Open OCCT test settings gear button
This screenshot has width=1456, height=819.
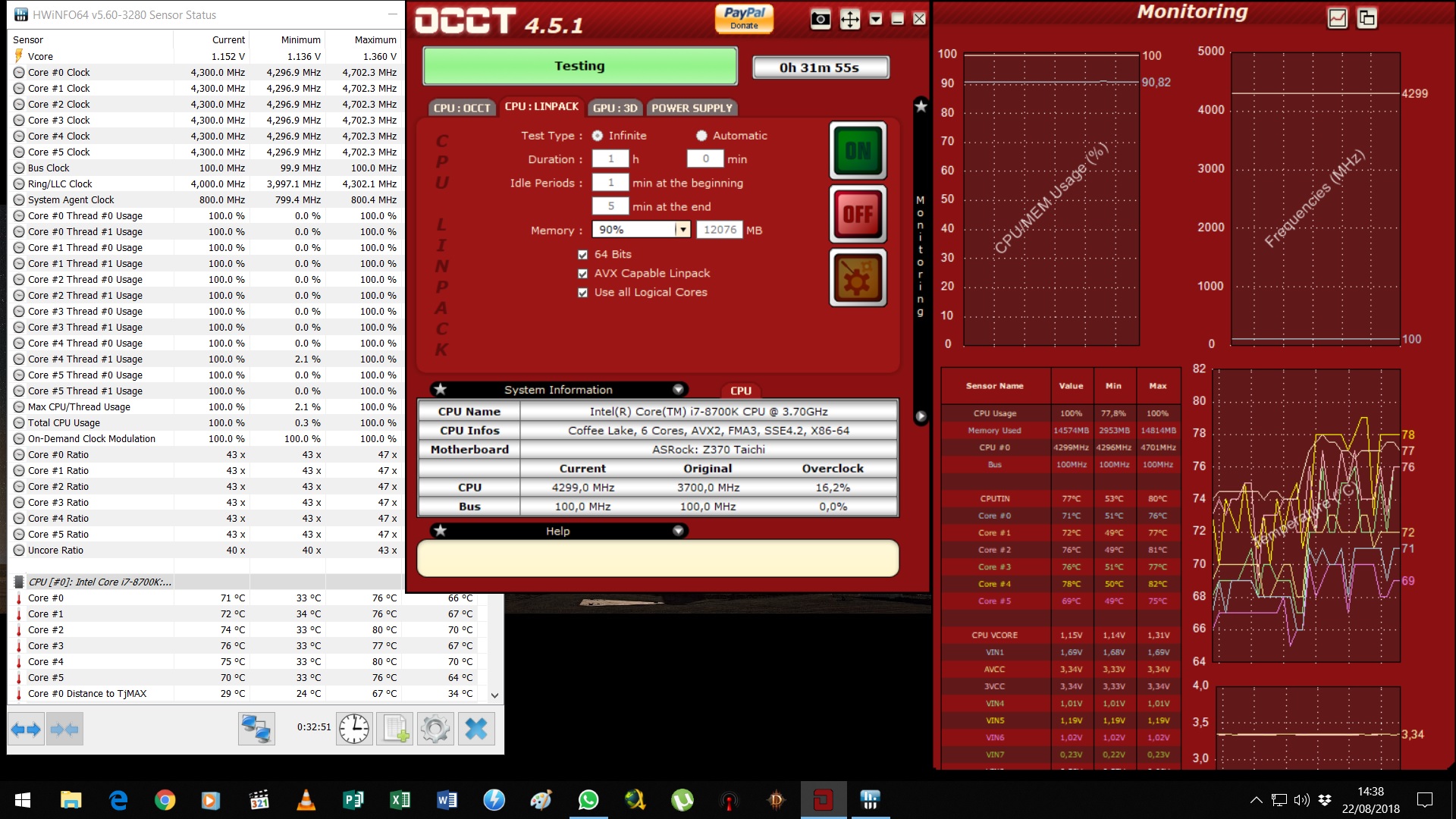[858, 279]
